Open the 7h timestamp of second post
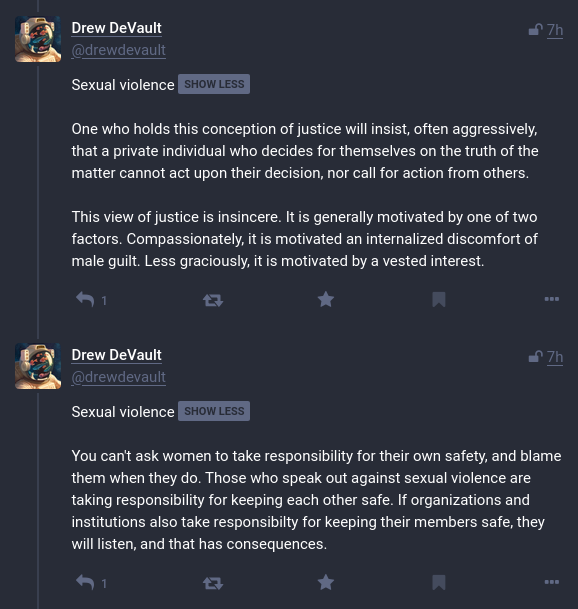Viewport: 578px width, 609px height. 555,357
